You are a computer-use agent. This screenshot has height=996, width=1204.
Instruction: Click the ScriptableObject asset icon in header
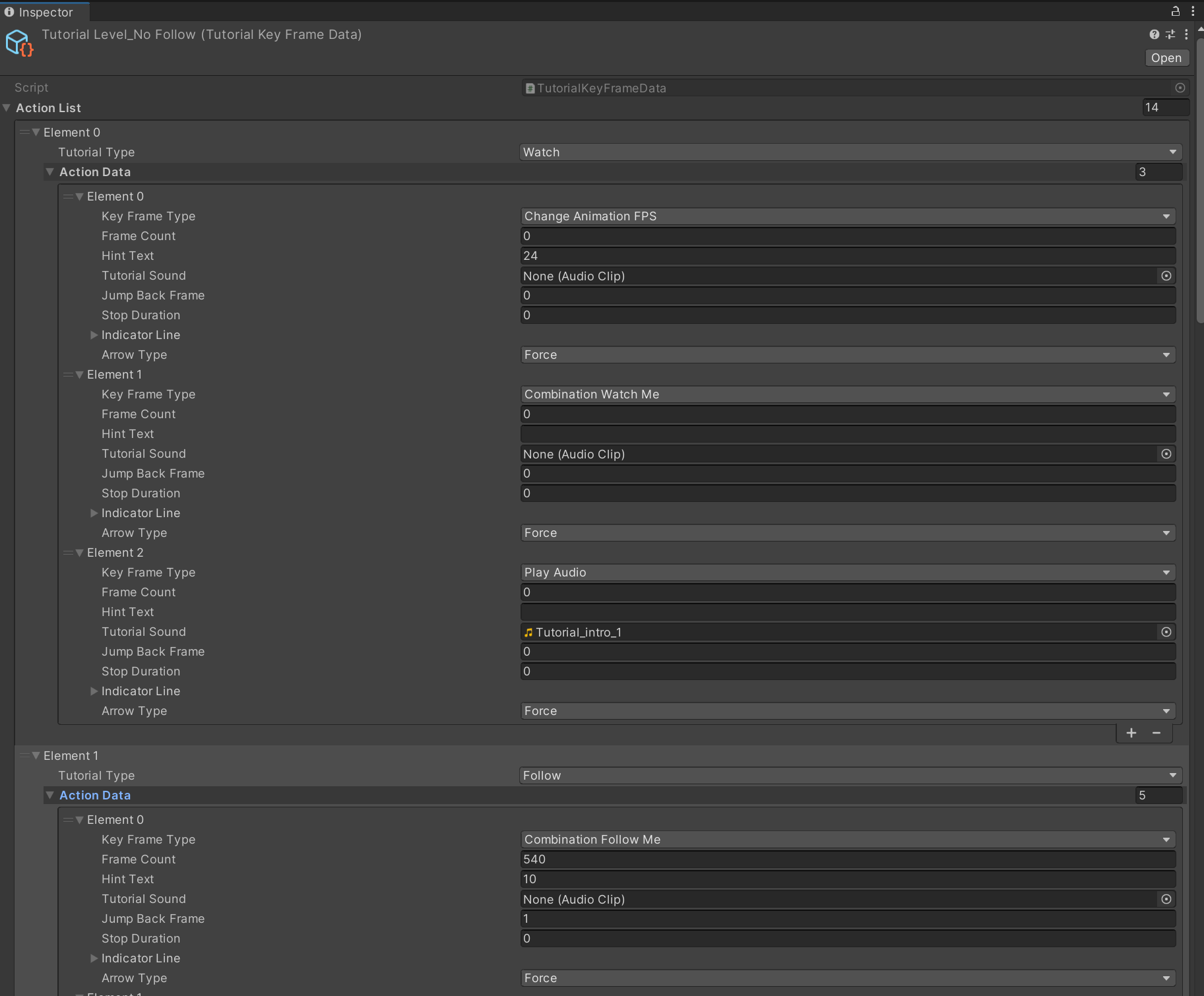[x=18, y=44]
